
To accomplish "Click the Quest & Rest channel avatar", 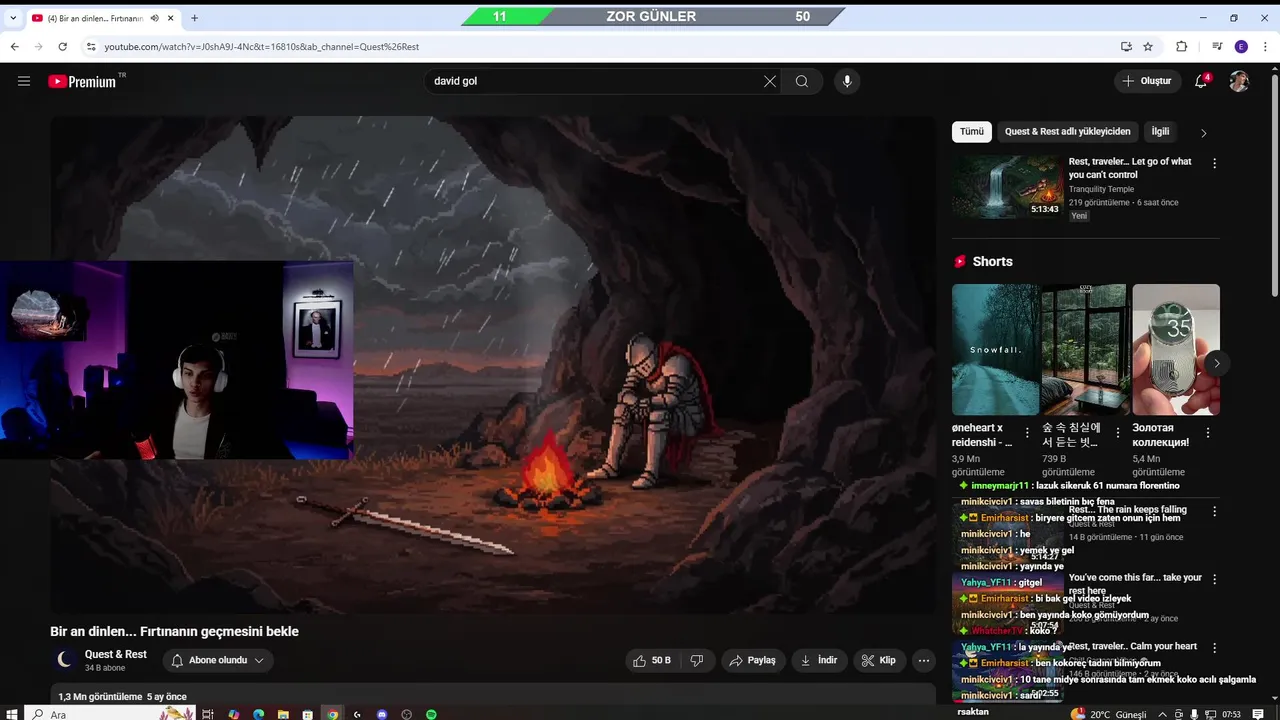I will pyautogui.click(x=64, y=660).
